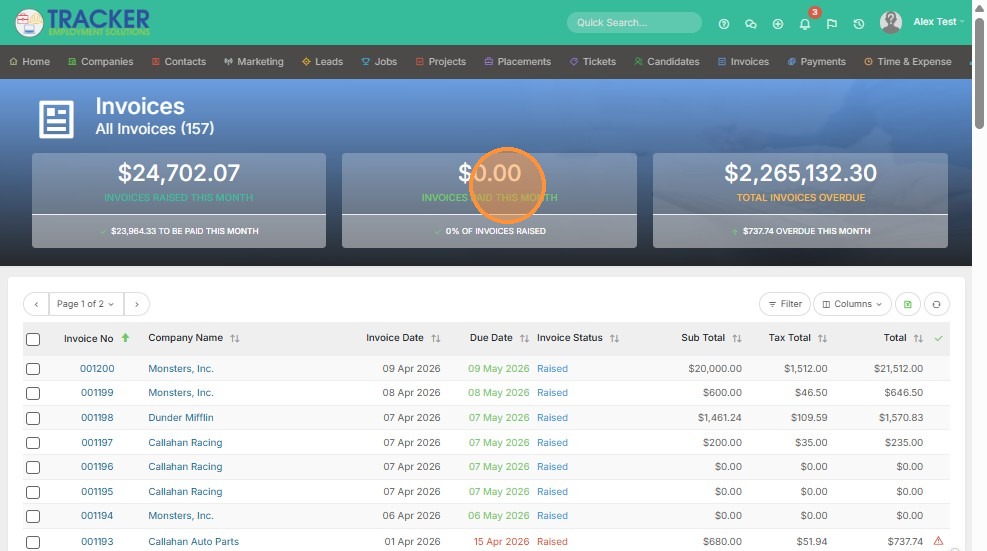Select checkbox for invoice 001194
Screen dimensions: 987x551
tap(33, 516)
